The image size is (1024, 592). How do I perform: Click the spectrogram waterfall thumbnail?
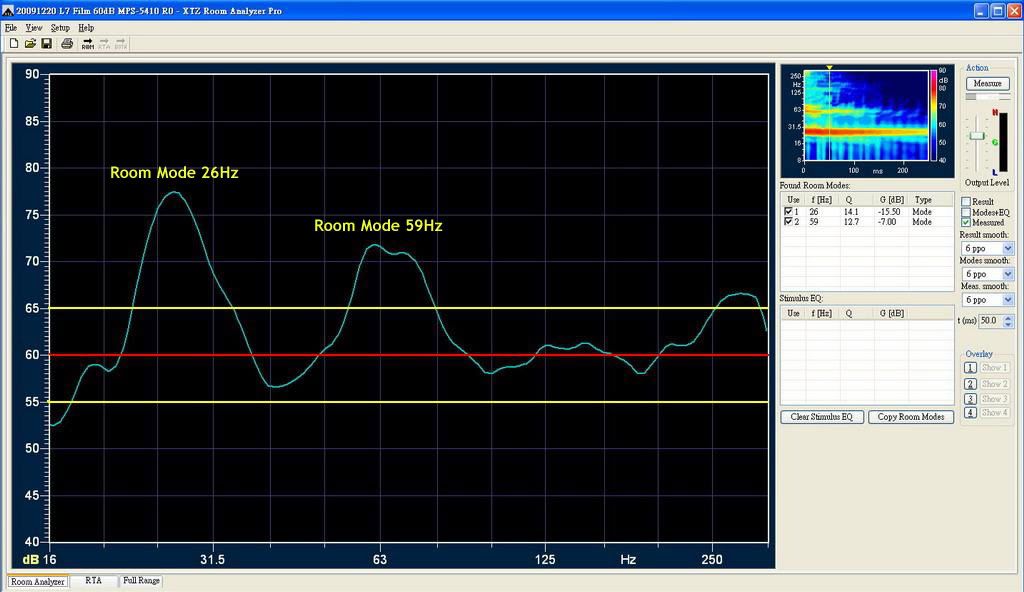[x=865, y=116]
